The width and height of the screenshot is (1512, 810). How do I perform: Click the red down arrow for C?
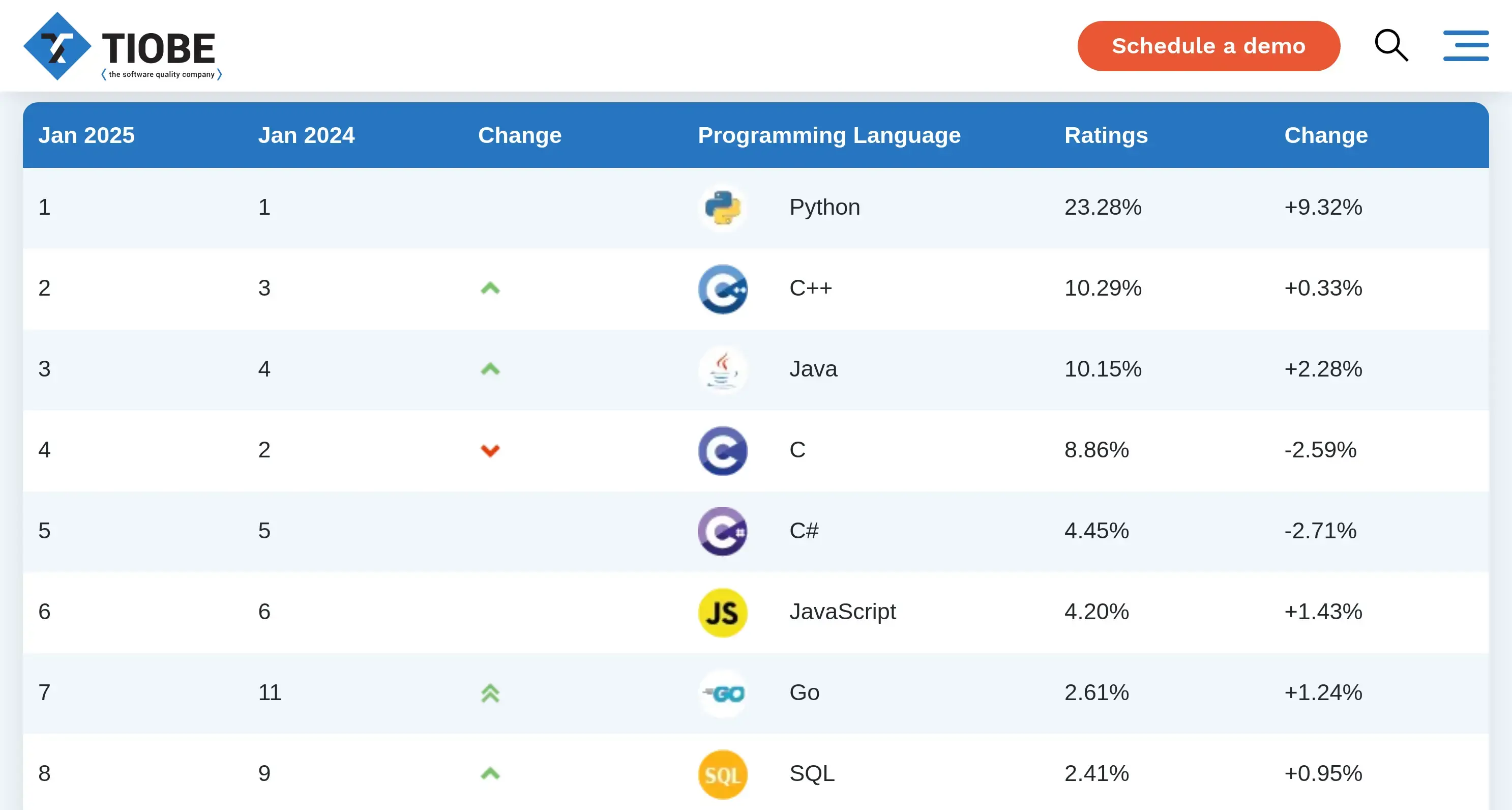[x=490, y=450]
